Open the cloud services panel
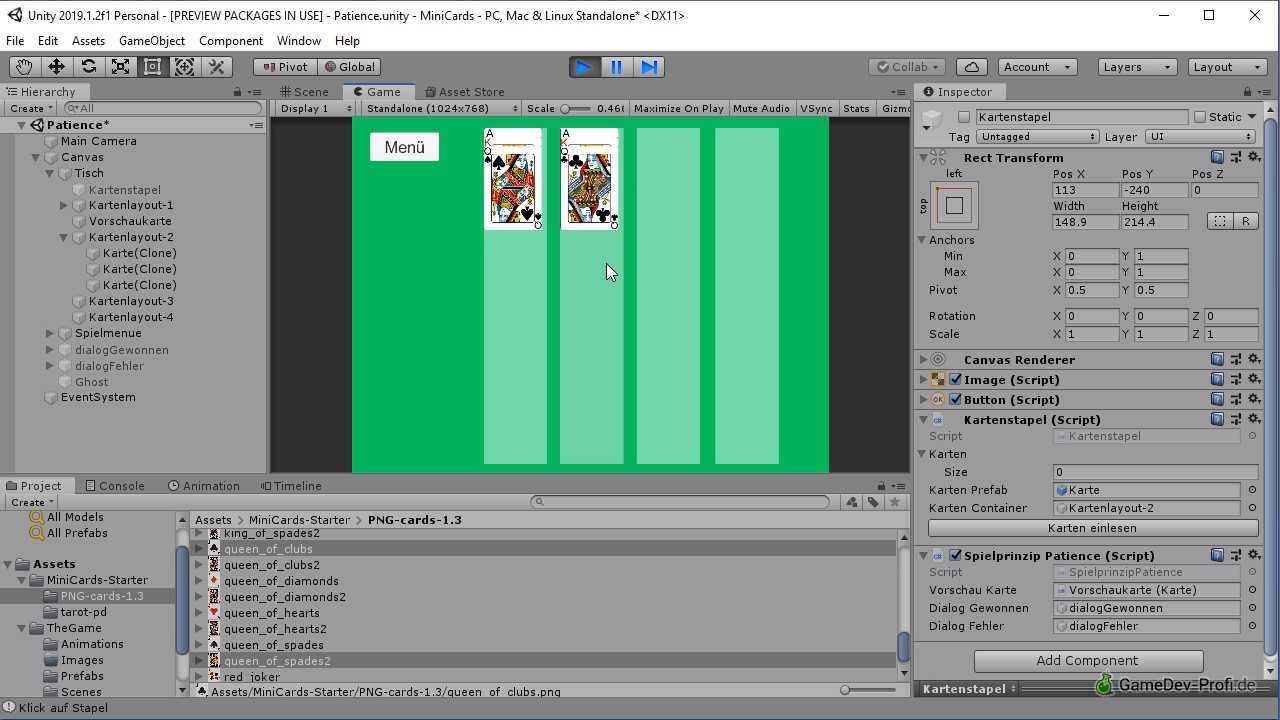This screenshot has height=720, width=1280. [x=970, y=67]
